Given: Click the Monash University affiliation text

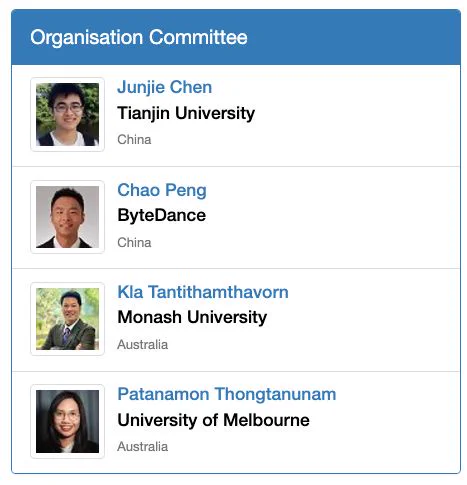Looking at the screenshot, I should [x=192, y=317].
